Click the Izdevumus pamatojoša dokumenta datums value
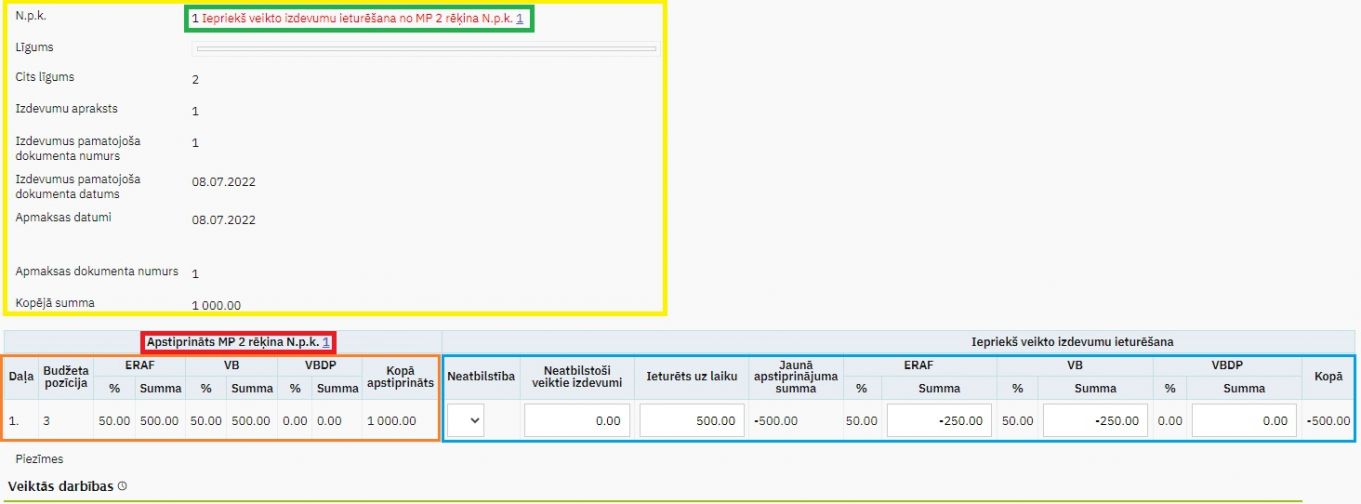This screenshot has height=504, width=1361. click(224, 182)
